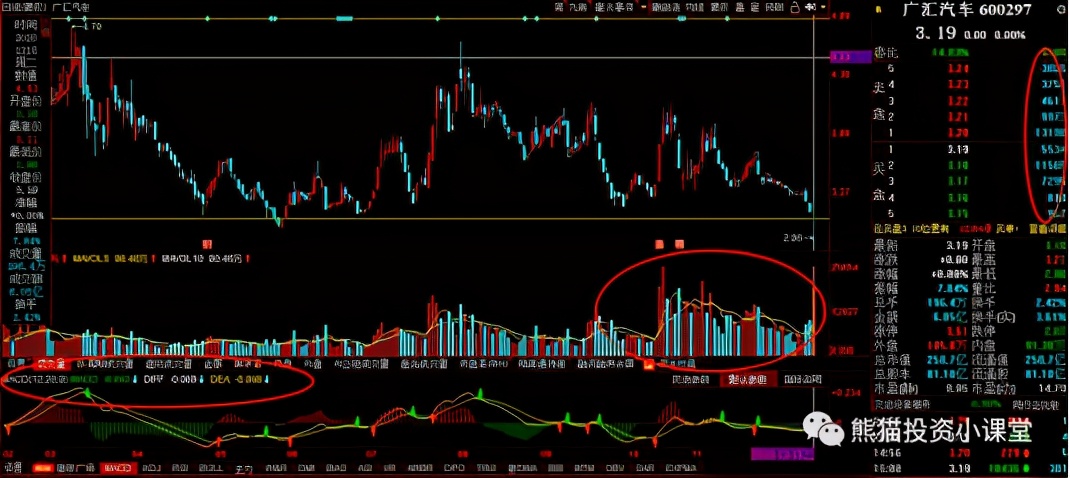The width and height of the screenshot is (1070, 478).
Task: Click the large 3.19 last price beside 0.00
Action: (x=936, y=33)
